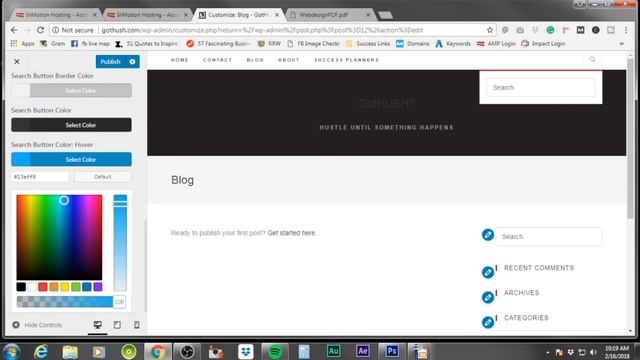Pick the purple palette swatch
This screenshot has height=360, width=640.
point(98,287)
